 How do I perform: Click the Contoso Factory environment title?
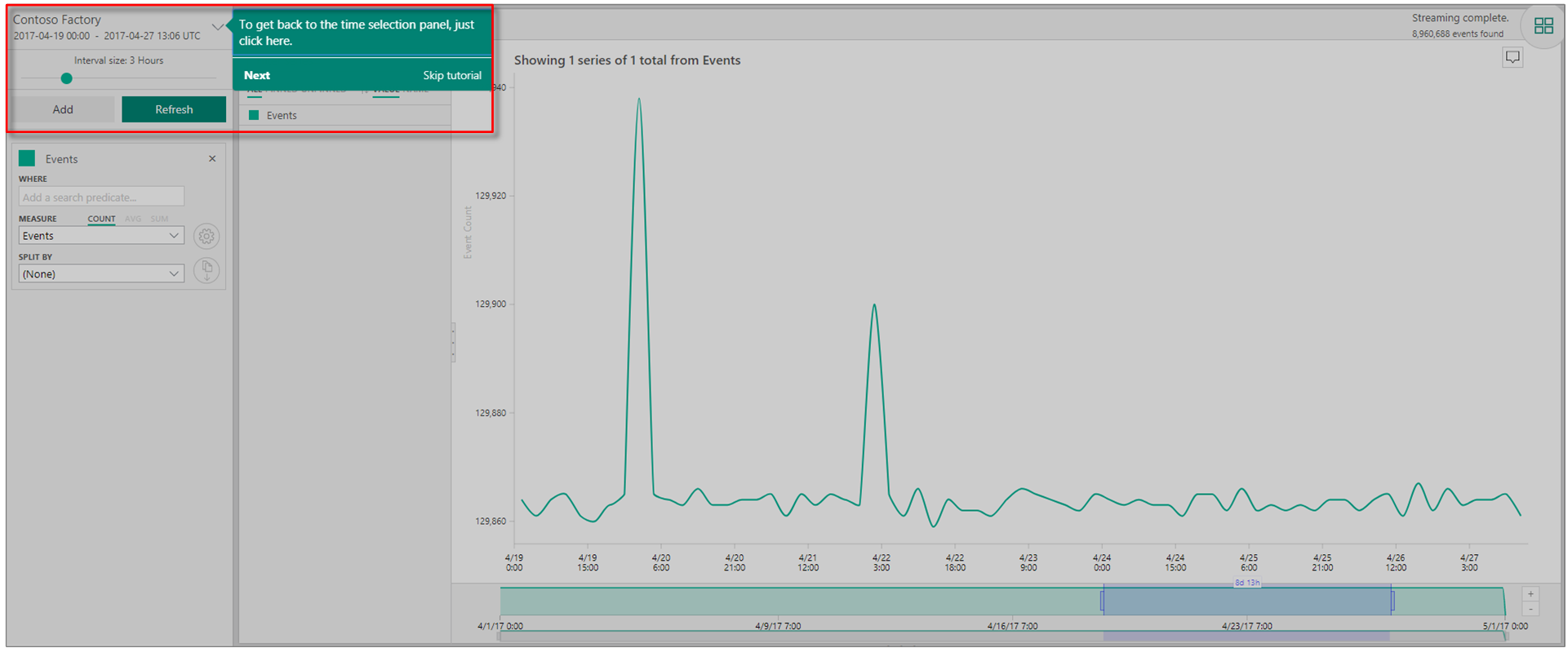57,20
